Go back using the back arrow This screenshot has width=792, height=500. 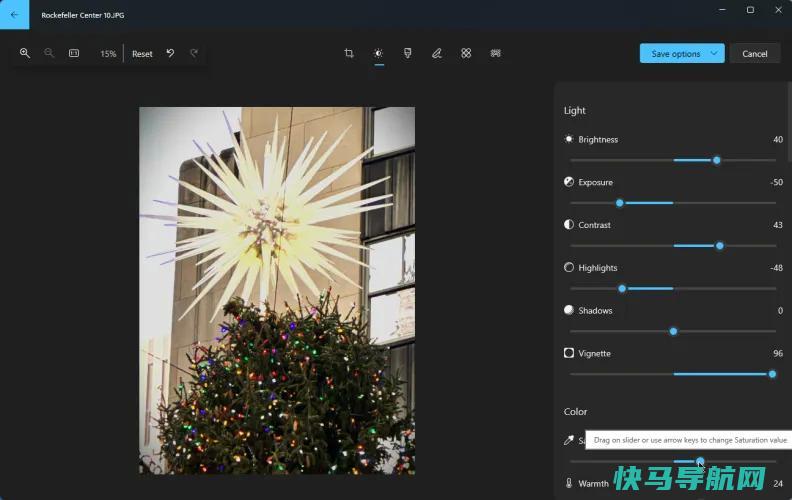(14, 15)
